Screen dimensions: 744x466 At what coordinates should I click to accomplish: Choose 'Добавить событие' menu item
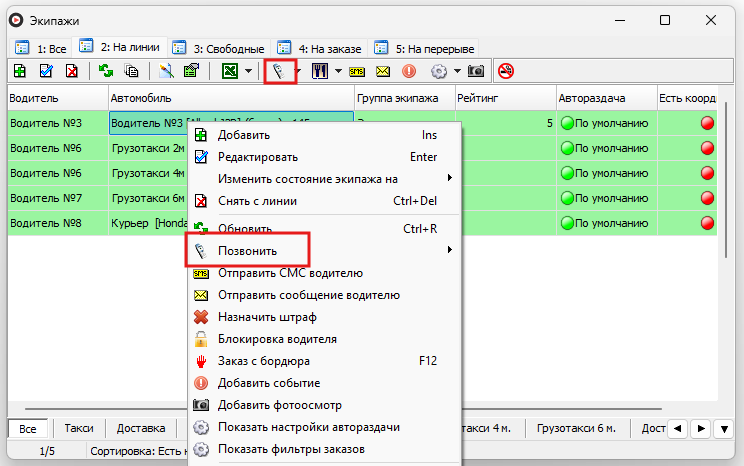tap(325, 383)
